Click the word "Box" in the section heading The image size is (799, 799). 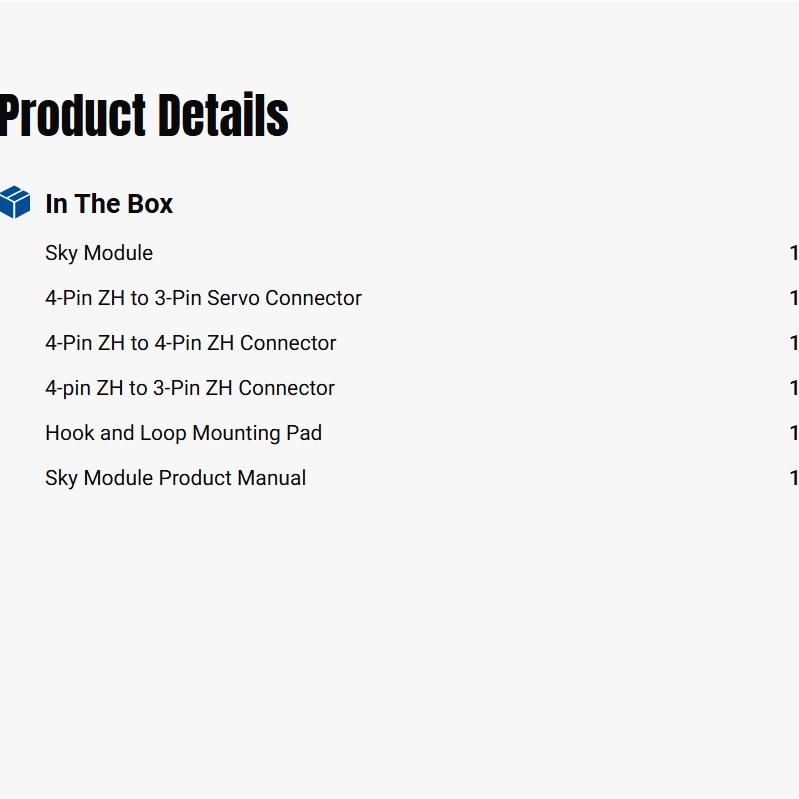tap(150, 204)
